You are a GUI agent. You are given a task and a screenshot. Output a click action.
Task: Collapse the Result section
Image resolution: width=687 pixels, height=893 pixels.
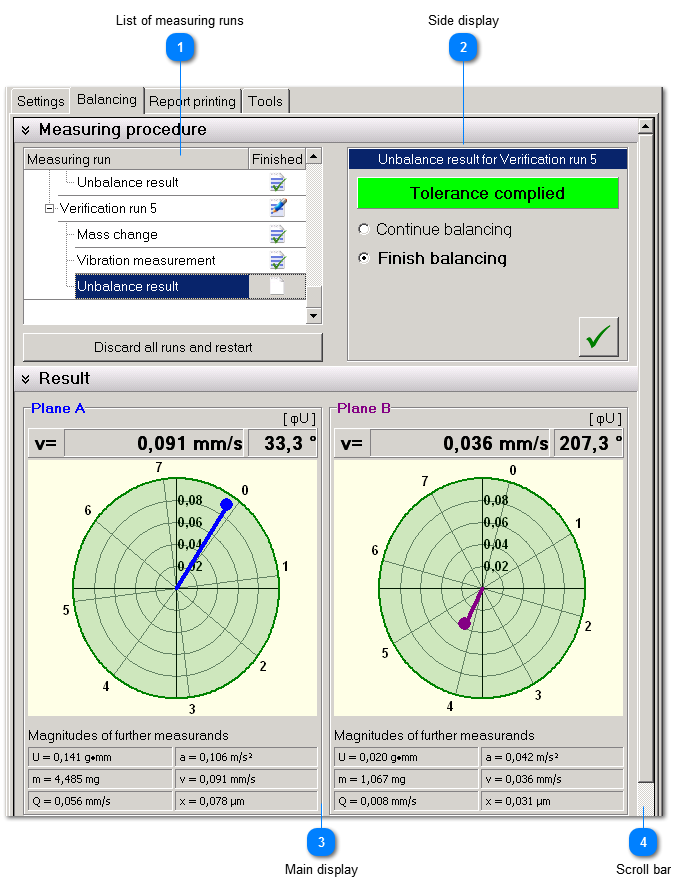[26, 379]
